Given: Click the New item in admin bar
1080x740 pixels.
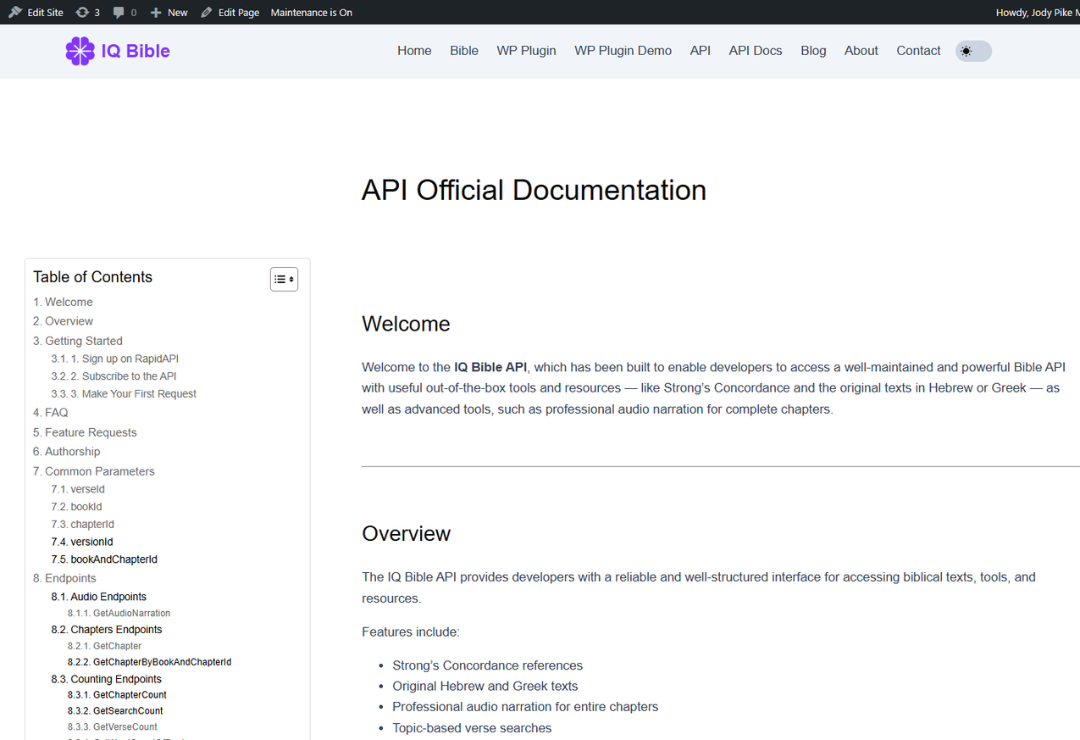Looking at the screenshot, I should [177, 12].
